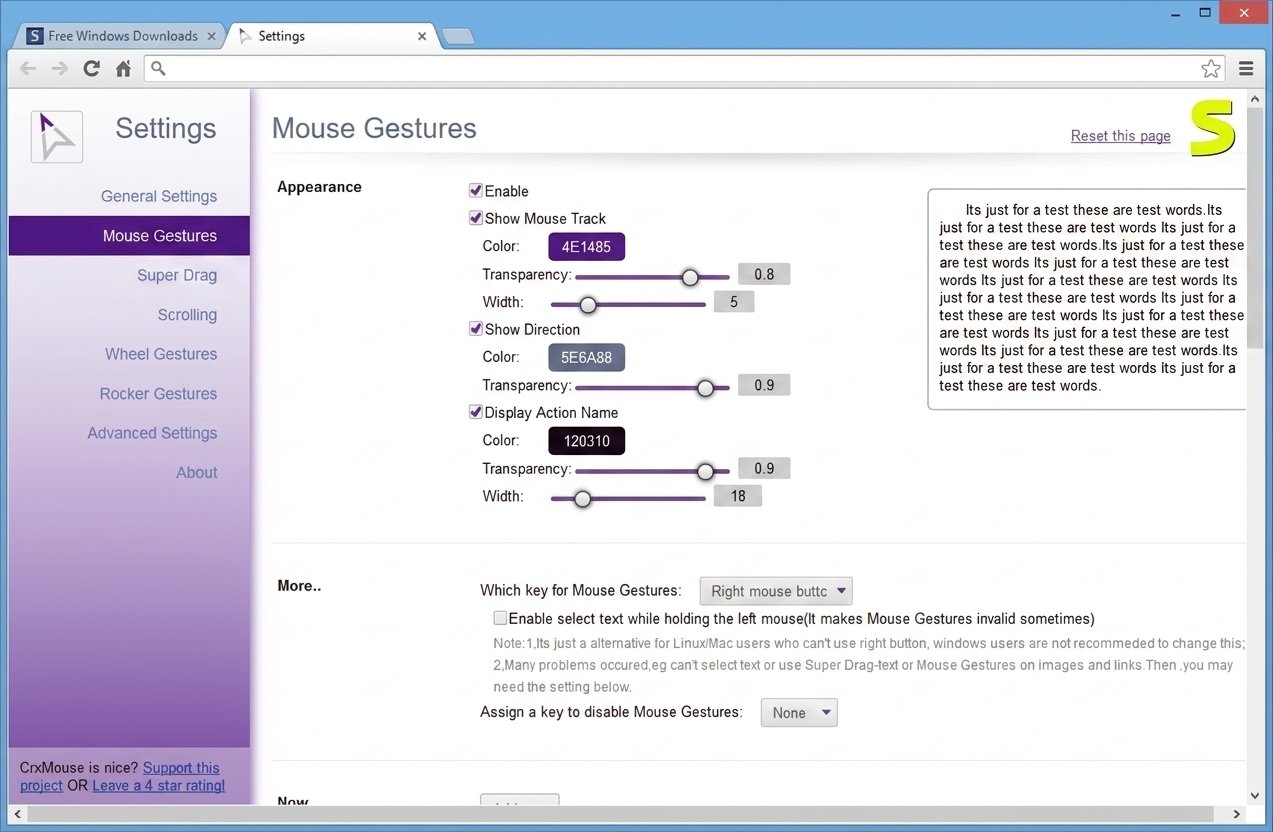
Task: Click the mouse track width value 5
Action: [x=734, y=302]
